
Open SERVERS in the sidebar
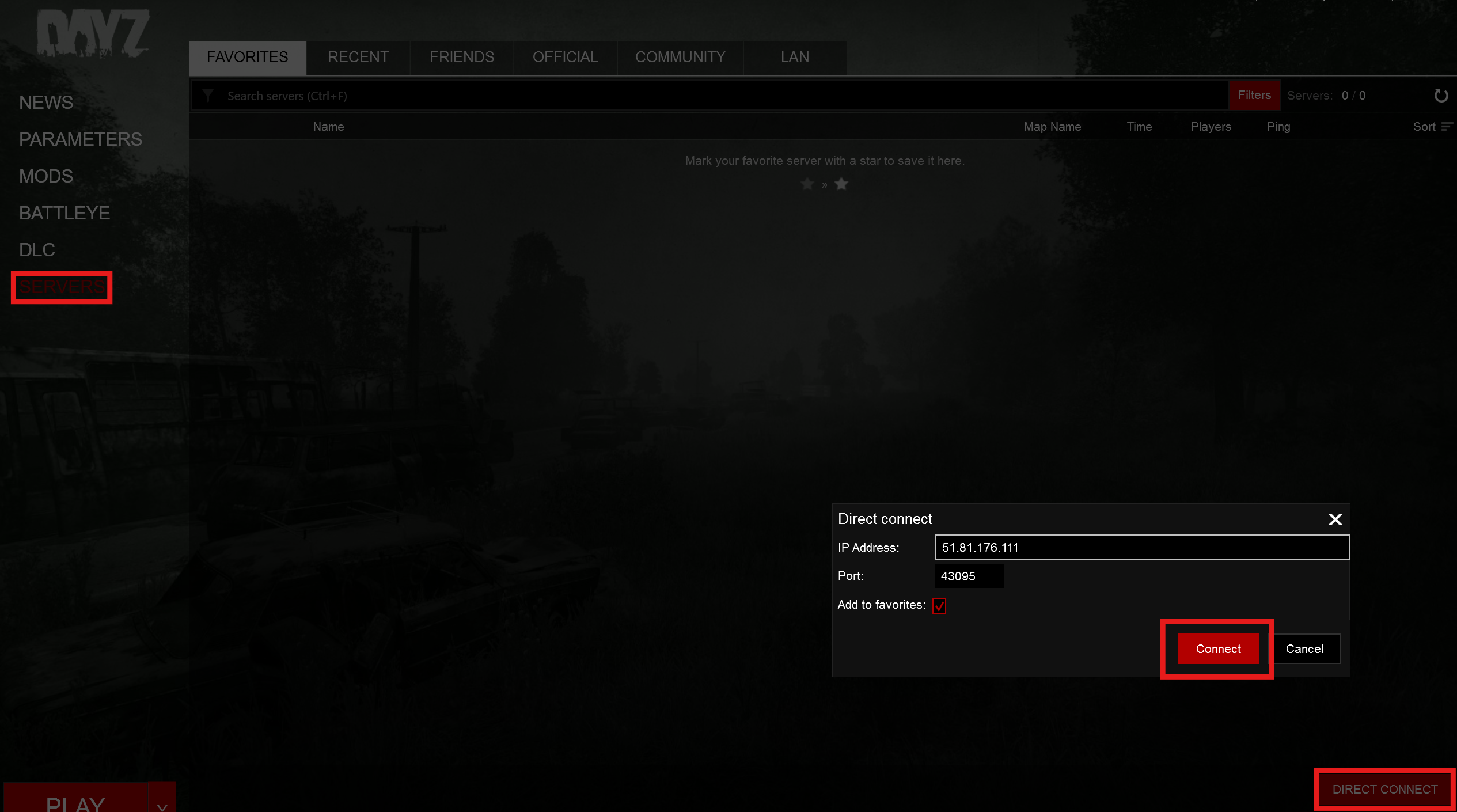61,287
